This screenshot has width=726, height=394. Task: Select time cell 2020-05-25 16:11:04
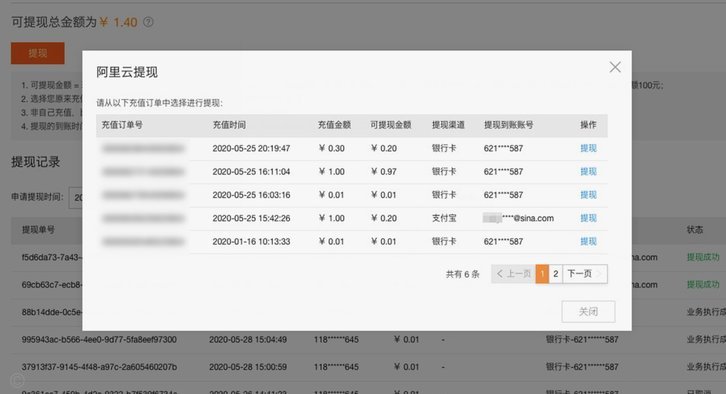coord(251,171)
